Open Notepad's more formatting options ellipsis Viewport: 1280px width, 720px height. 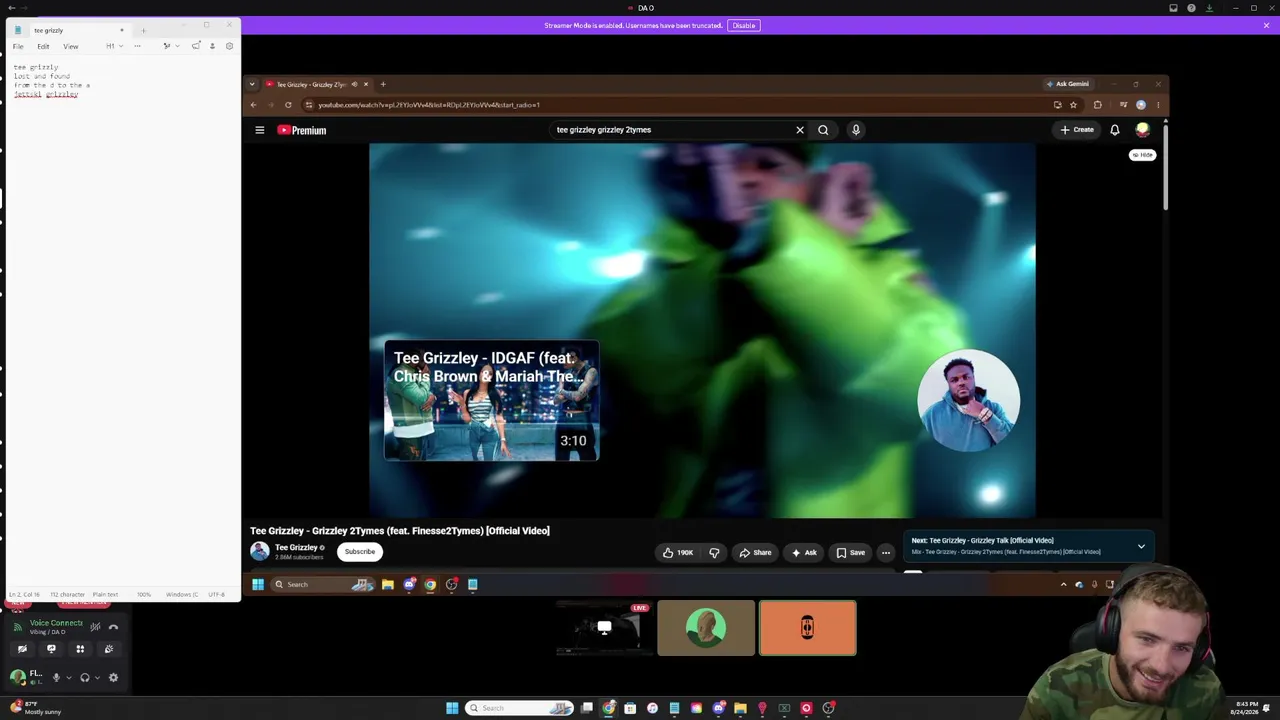[138, 46]
